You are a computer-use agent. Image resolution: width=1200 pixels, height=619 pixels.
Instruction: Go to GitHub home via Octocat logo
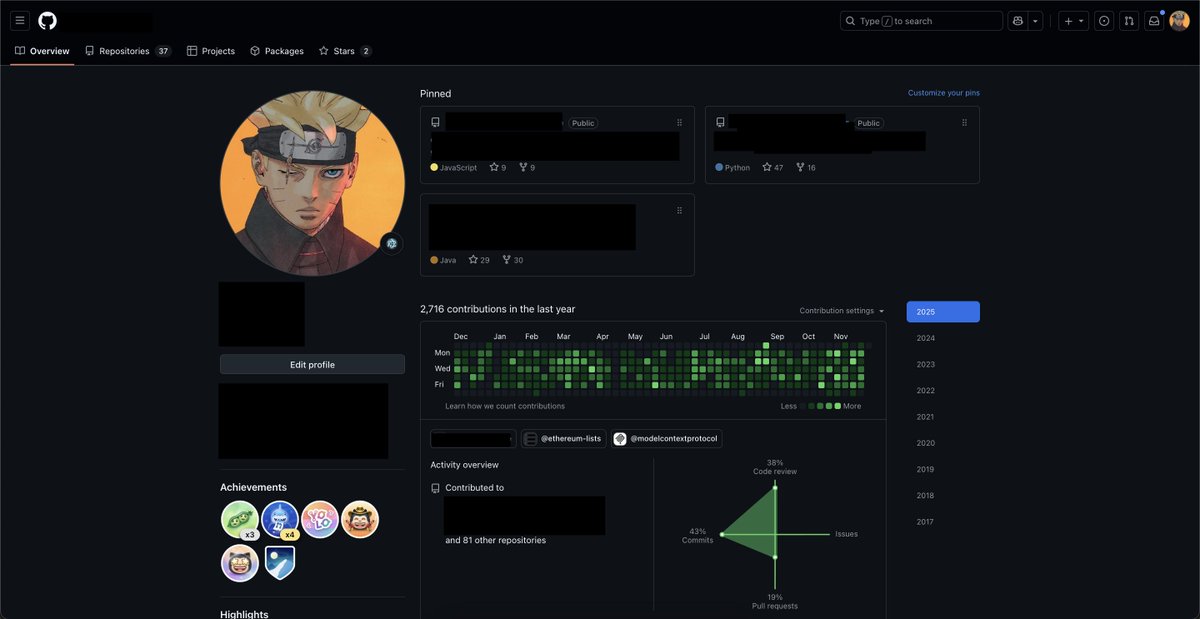click(47, 21)
